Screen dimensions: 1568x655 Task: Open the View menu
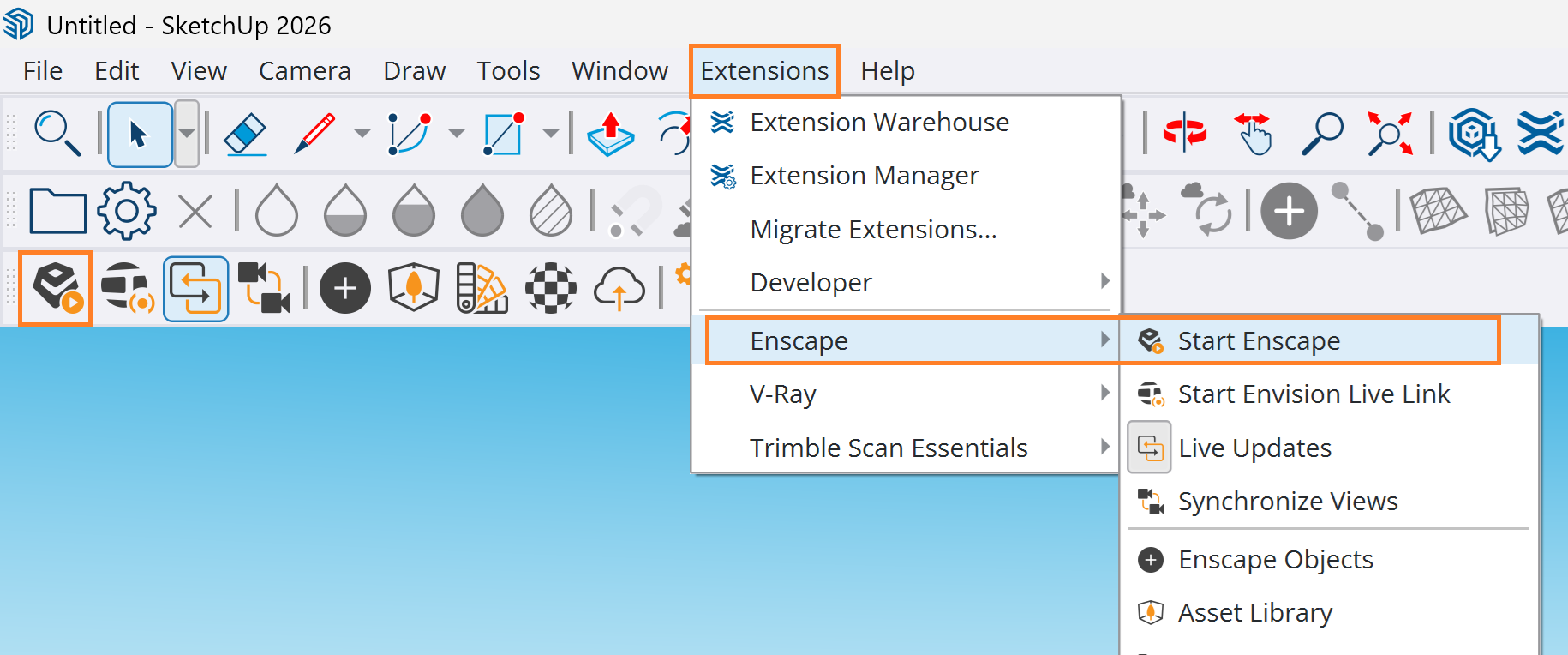(199, 71)
